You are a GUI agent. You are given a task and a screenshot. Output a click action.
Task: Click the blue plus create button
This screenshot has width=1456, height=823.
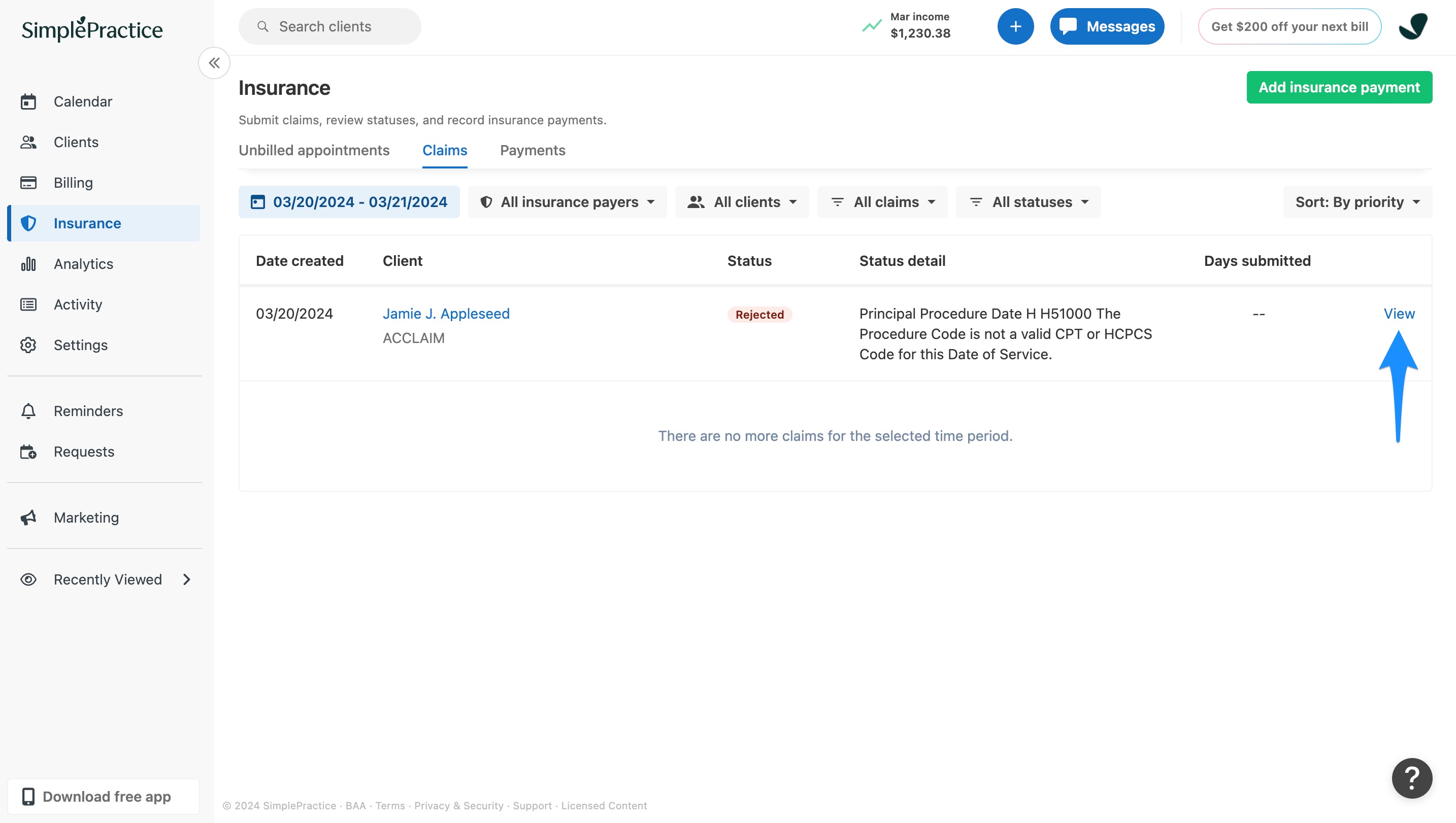click(x=1015, y=26)
